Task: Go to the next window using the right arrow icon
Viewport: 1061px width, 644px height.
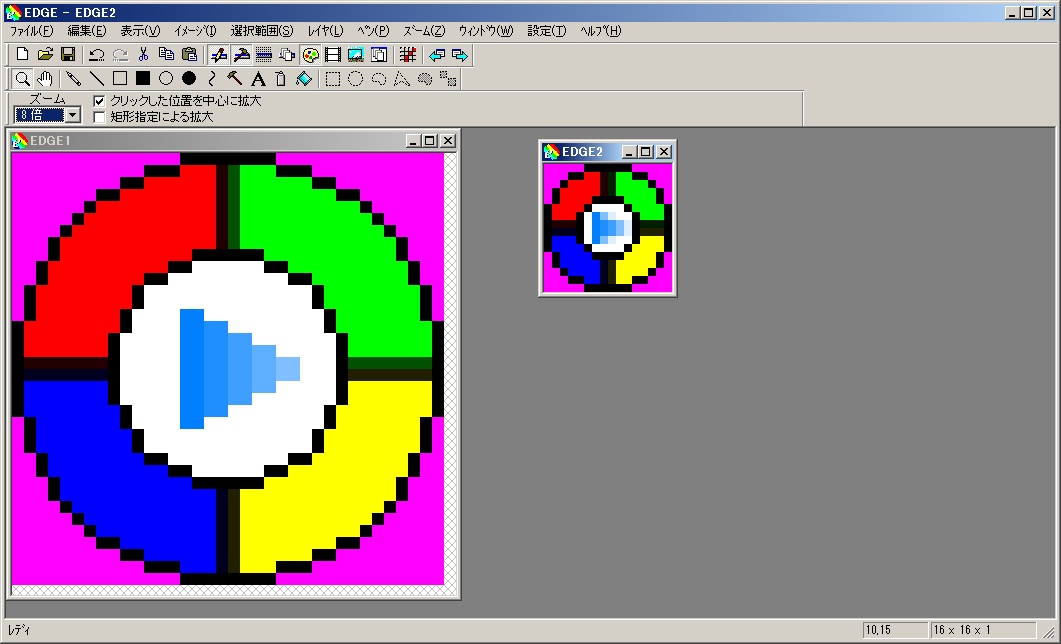Action: click(x=459, y=55)
